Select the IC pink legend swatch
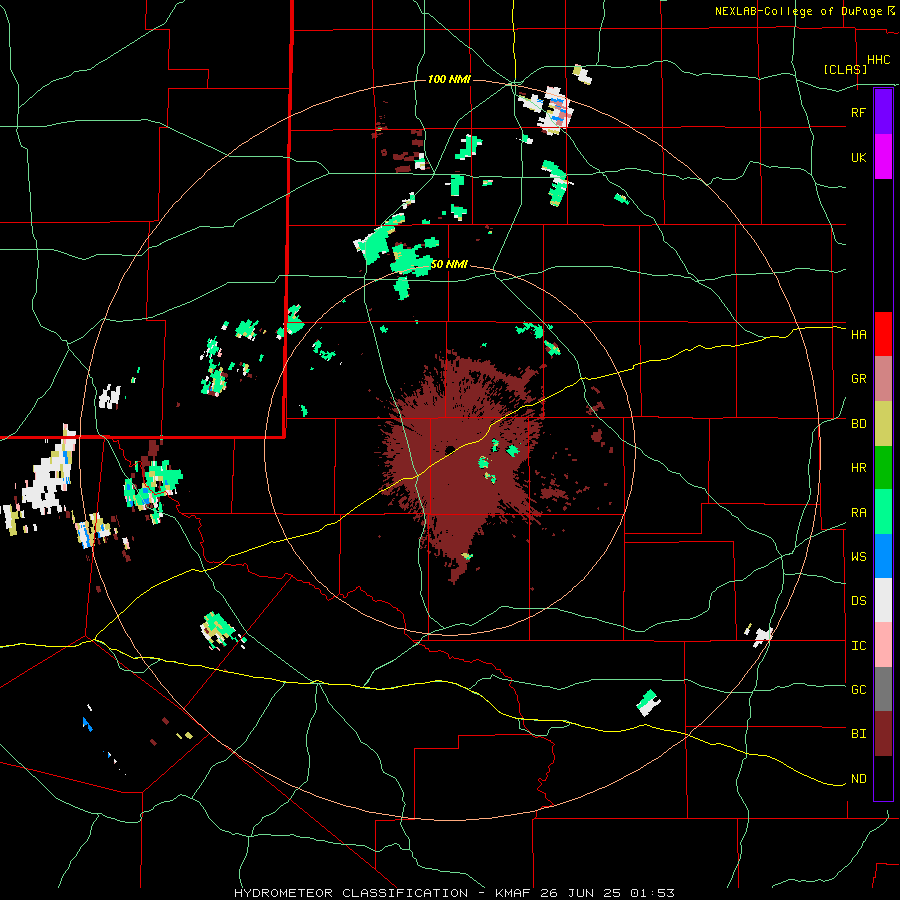 pos(883,645)
